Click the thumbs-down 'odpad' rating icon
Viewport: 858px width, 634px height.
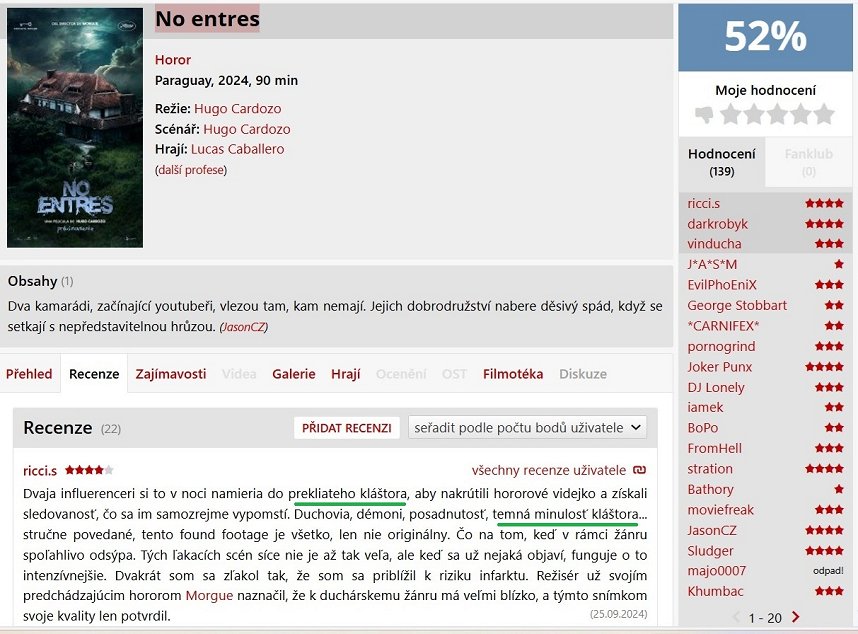(x=704, y=115)
